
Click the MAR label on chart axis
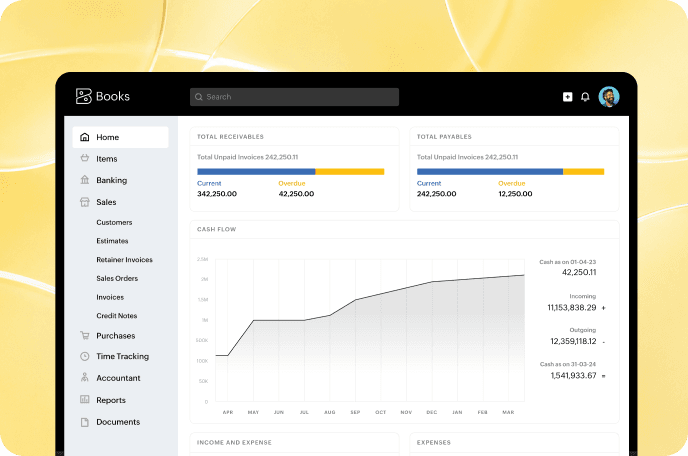(x=508, y=412)
